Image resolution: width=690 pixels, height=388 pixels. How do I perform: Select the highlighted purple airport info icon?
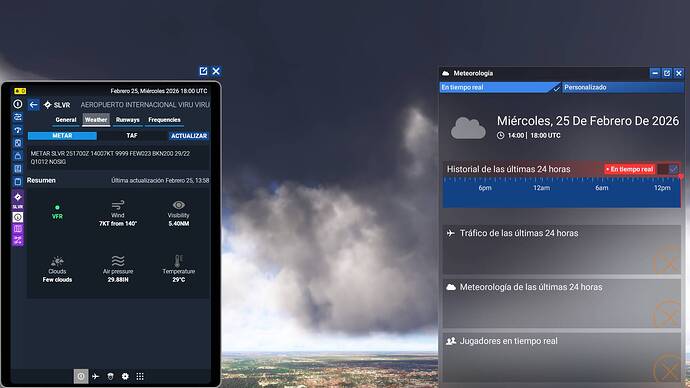(18, 217)
